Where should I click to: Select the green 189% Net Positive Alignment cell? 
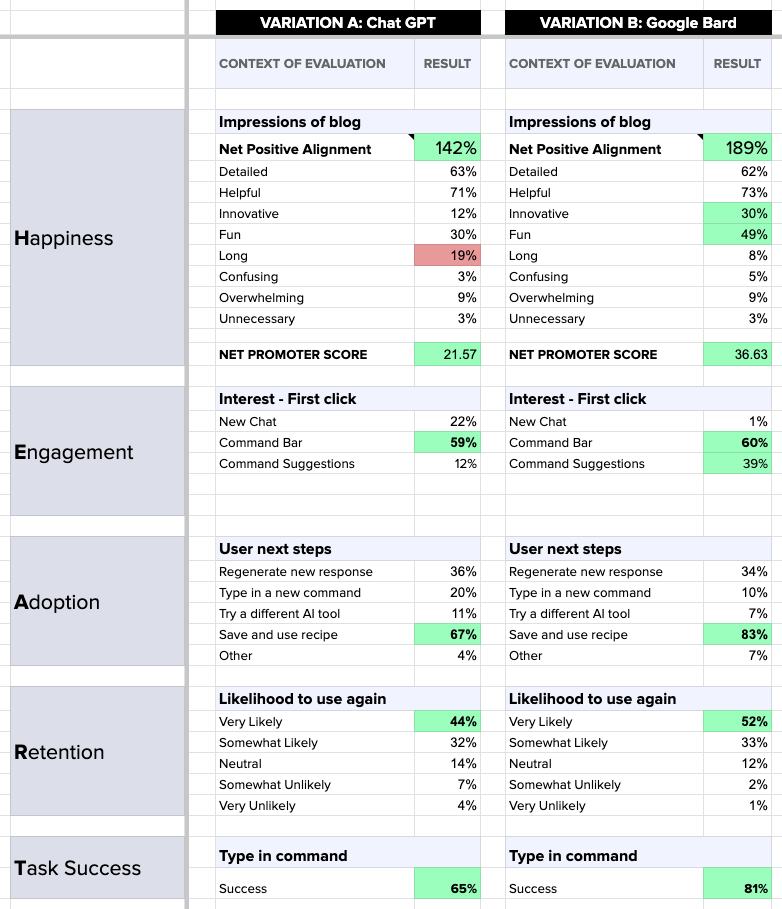[x=737, y=149]
